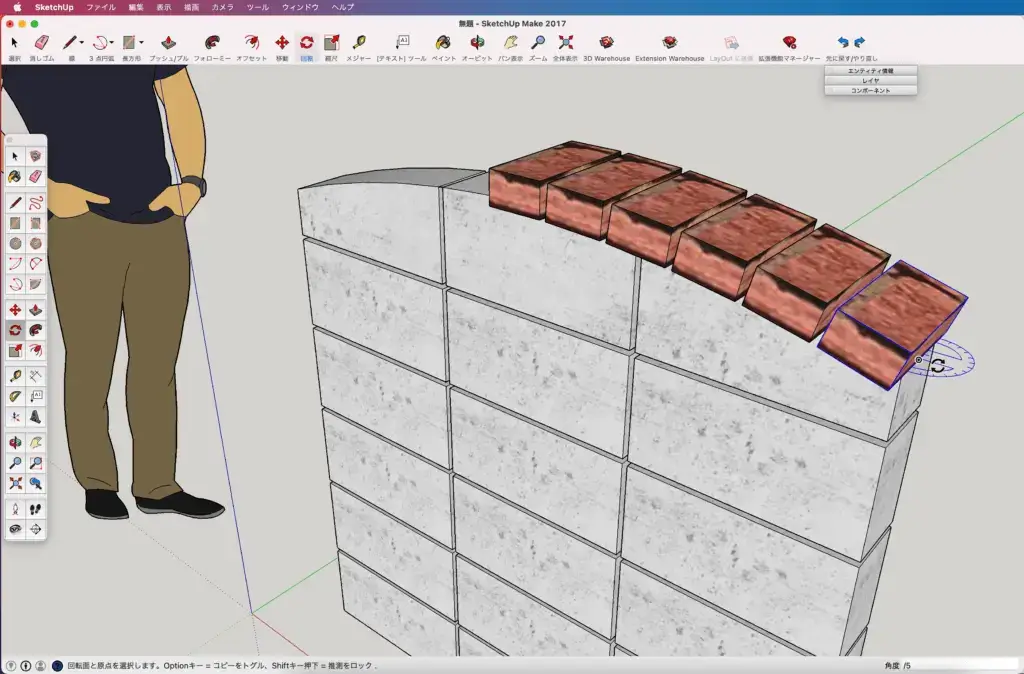This screenshot has width=1024, height=674.
Task: Open the dropdown arrow beside the 3点円弧 tool
Action: pos(112,42)
